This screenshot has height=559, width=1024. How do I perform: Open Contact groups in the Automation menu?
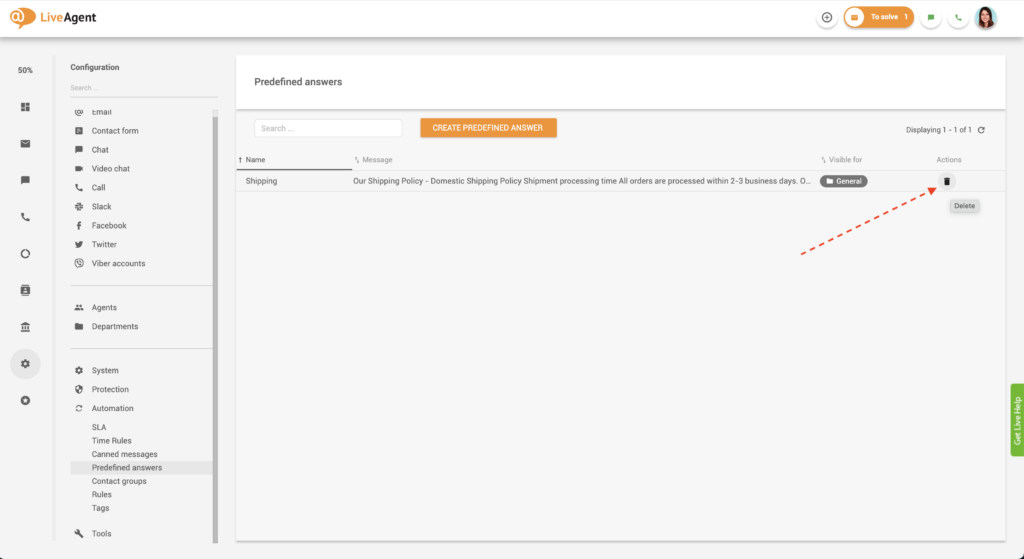[119, 481]
